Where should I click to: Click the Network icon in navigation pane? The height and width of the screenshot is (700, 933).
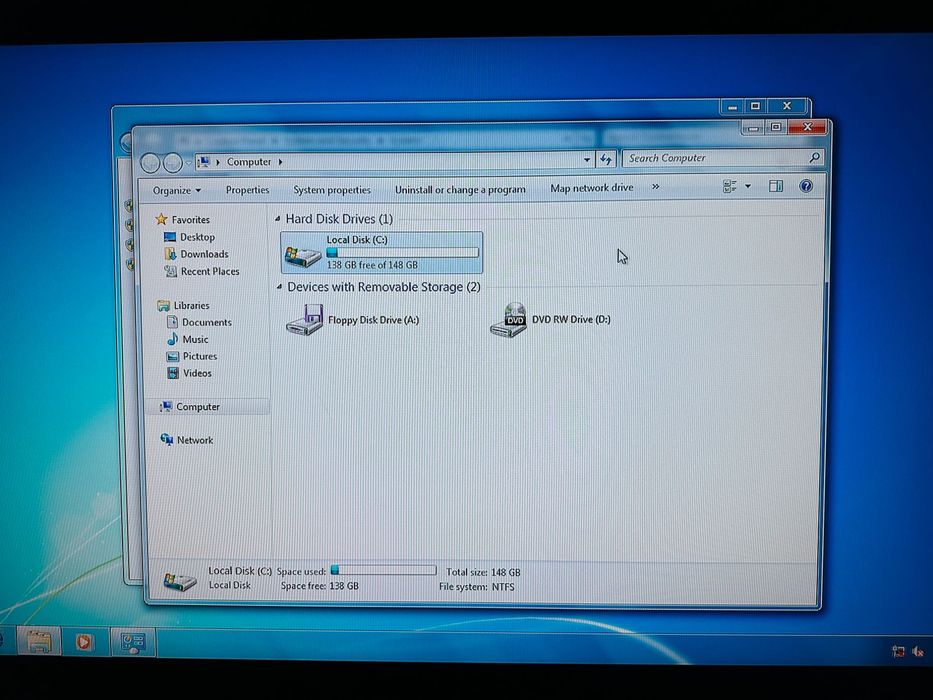point(167,439)
